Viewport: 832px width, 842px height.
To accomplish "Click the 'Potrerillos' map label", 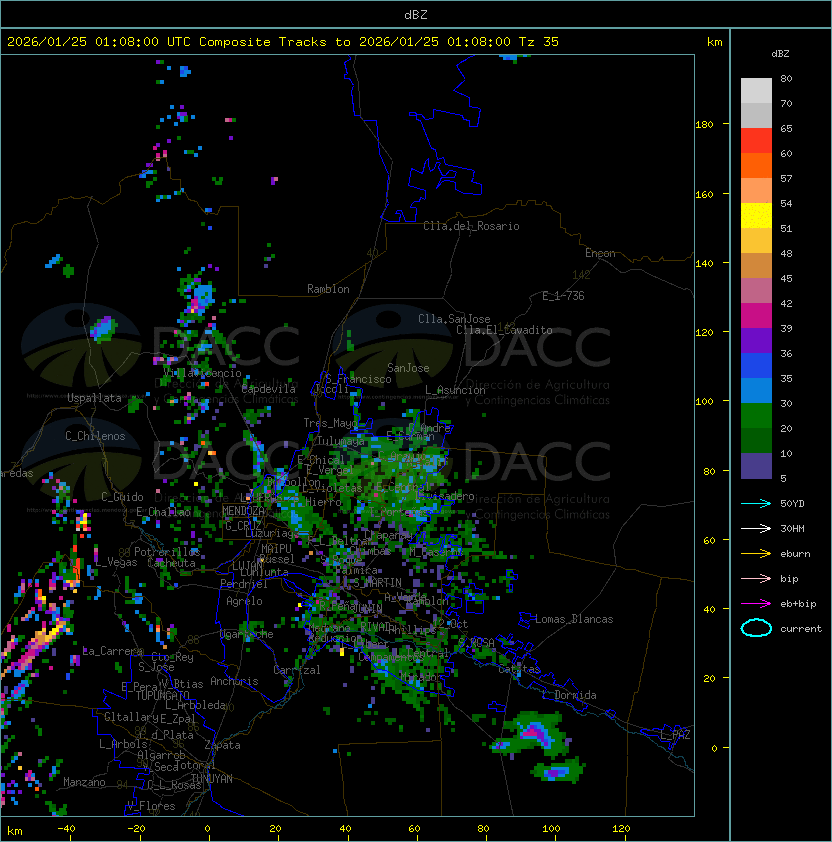I will point(167,551).
